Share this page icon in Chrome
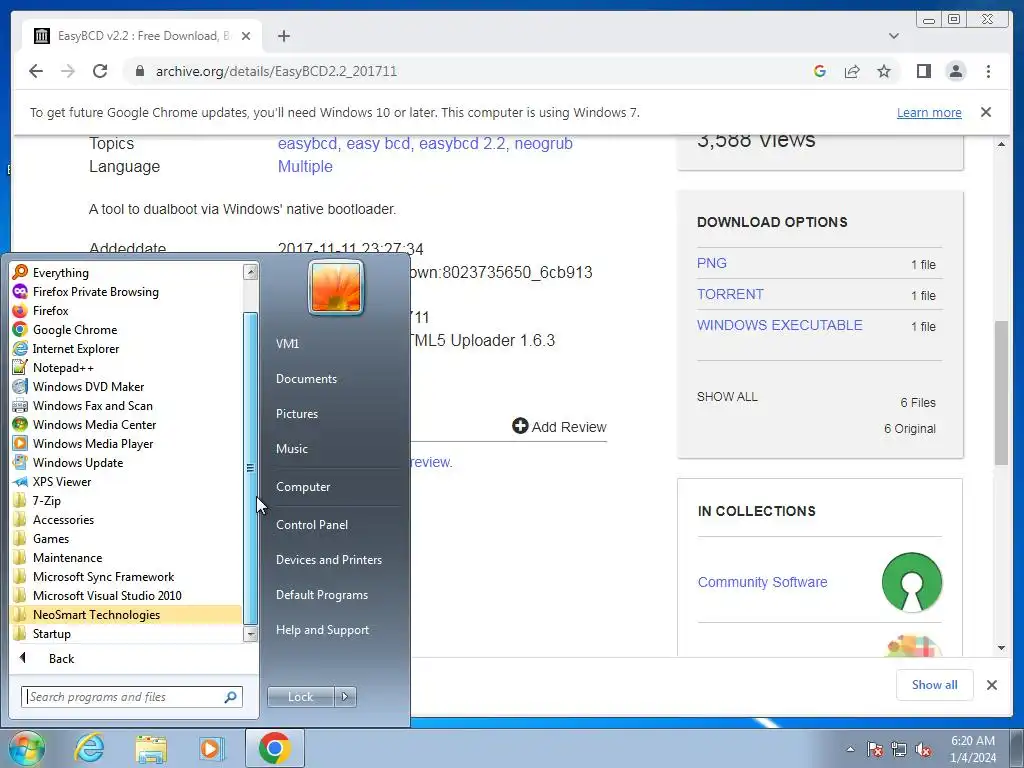The image size is (1024, 768). [x=852, y=71]
